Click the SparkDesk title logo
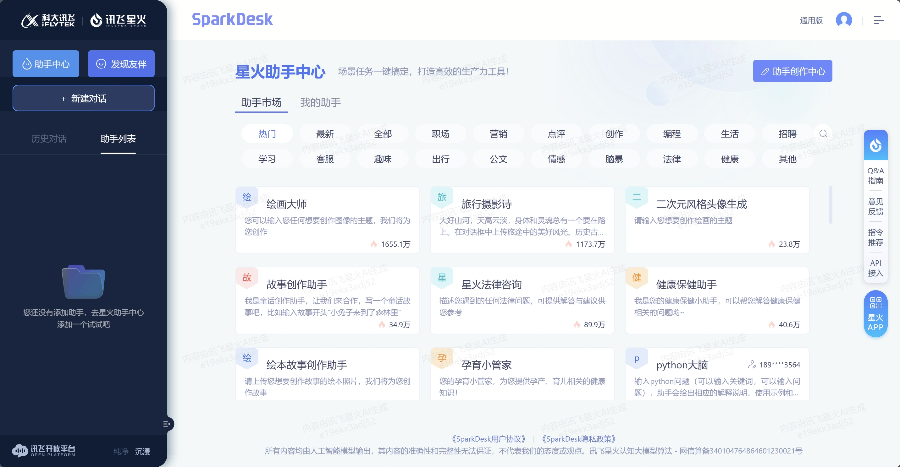The image size is (900, 467). (x=232, y=20)
